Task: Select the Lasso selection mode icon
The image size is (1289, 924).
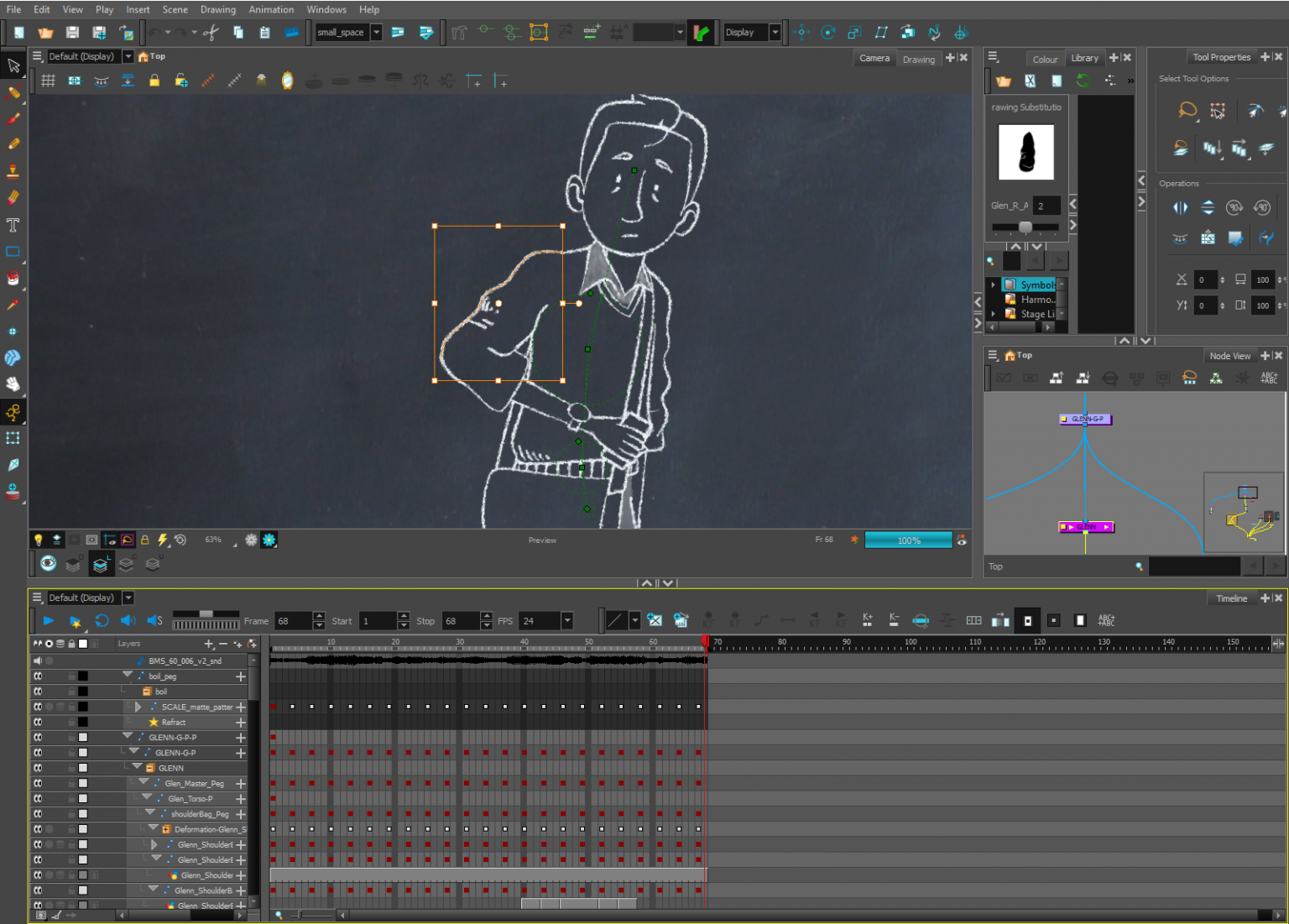Action: coord(1187,110)
